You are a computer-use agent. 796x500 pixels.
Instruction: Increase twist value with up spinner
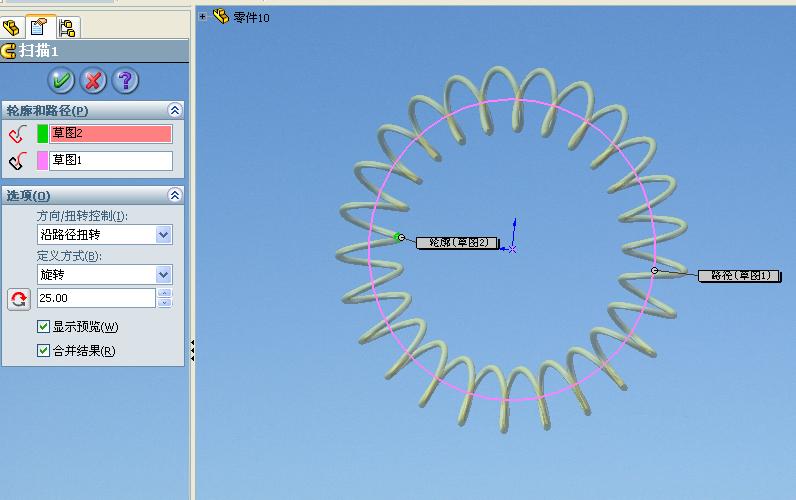pyautogui.click(x=164, y=293)
